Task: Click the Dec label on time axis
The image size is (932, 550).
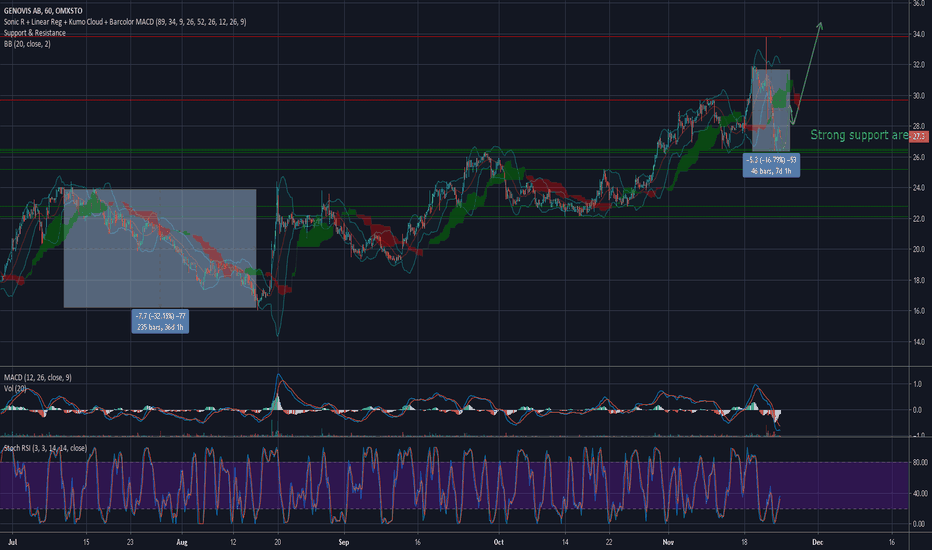Action: pos(818,542)
